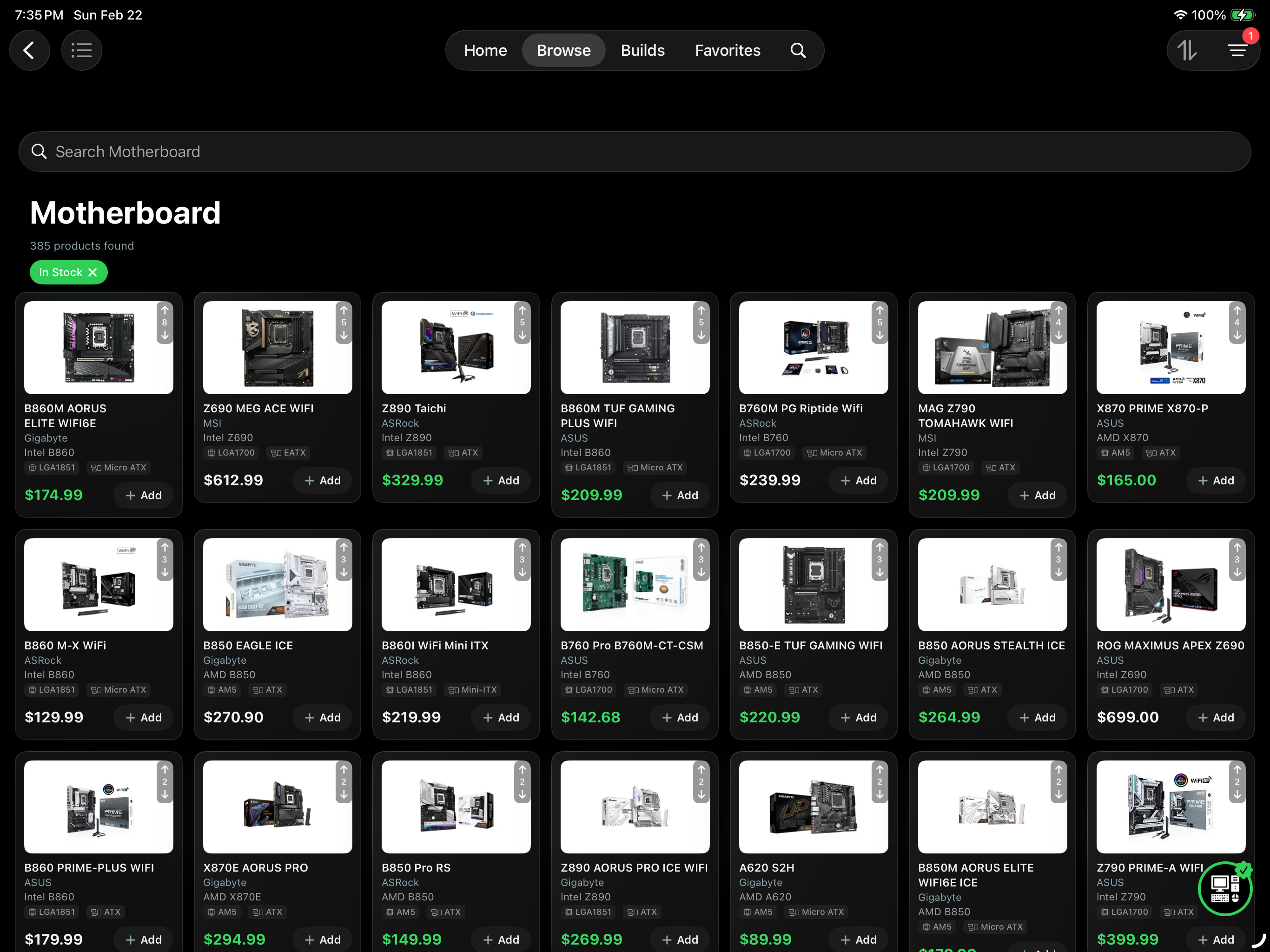Open the floating PC build icon
Image resolution: width=1270 pixels, height=952 pixels.
pyautogui.click(x=1225, y=889)
